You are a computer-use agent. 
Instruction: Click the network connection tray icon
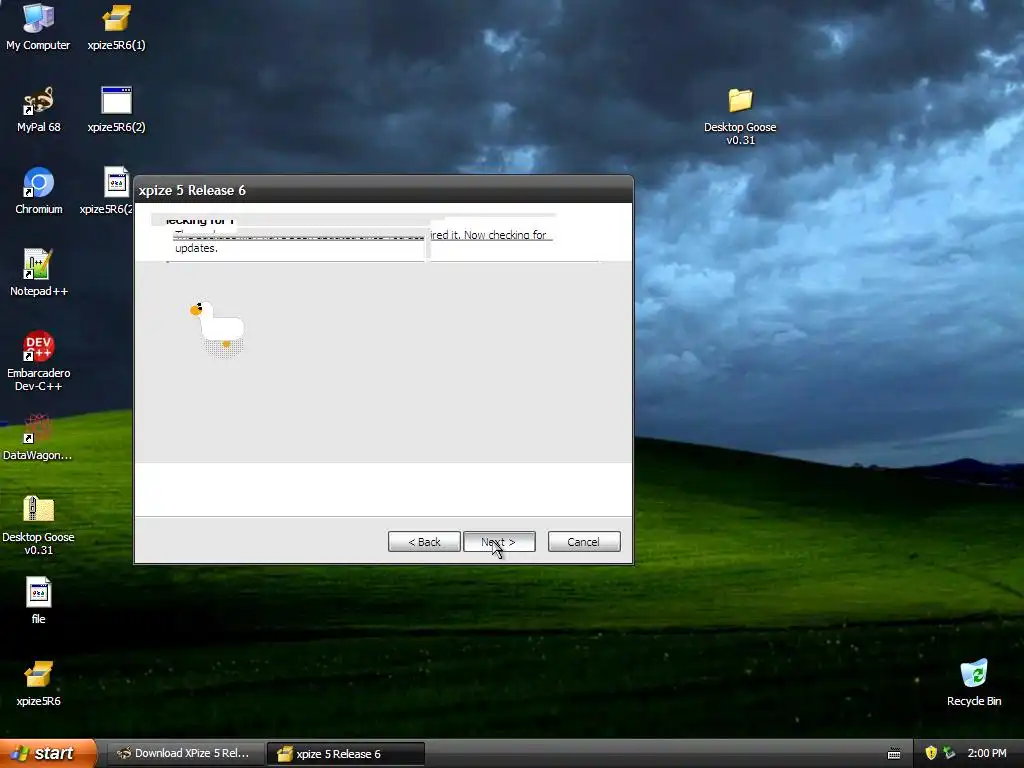[x=949, y=753]
